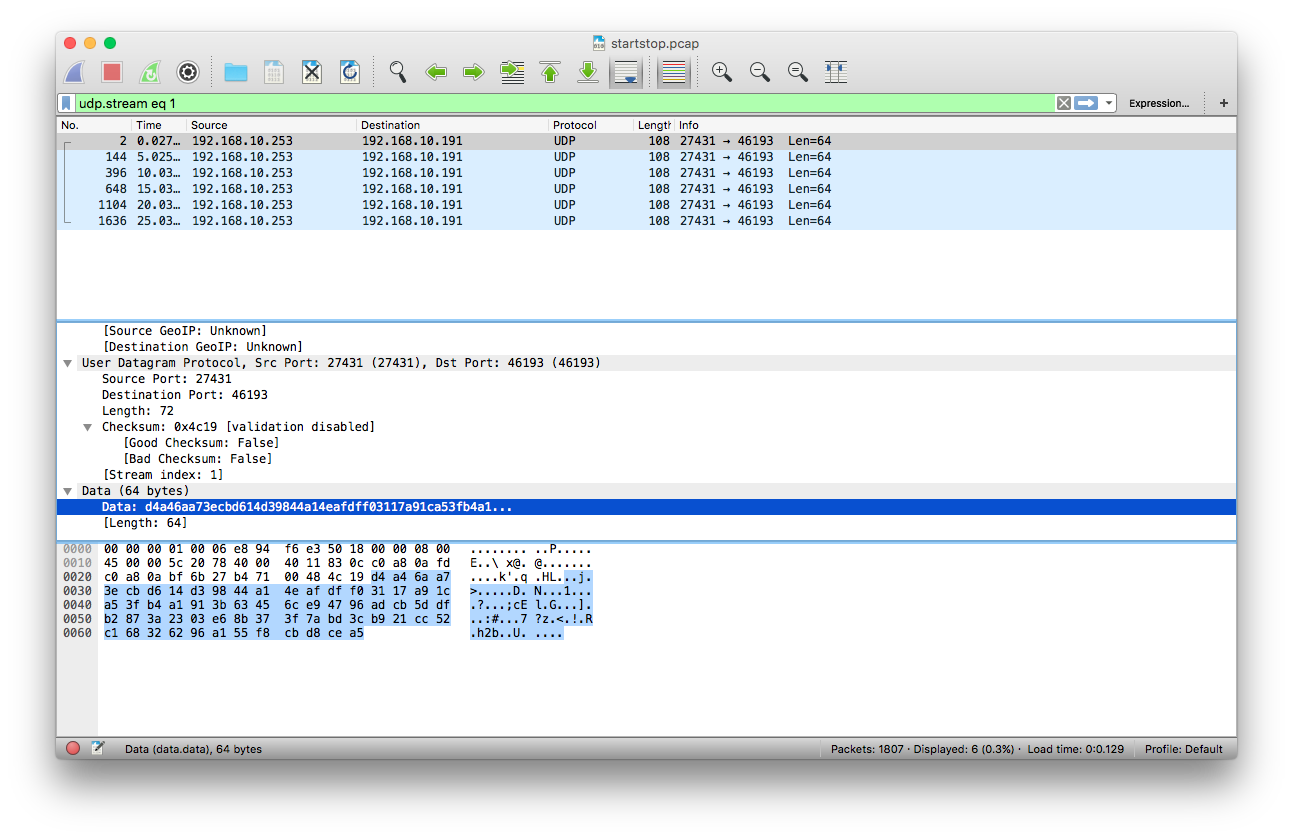Select packet number 2 row
The width and height of the screenshot is (1293, 839).
[x=646, y=141]
